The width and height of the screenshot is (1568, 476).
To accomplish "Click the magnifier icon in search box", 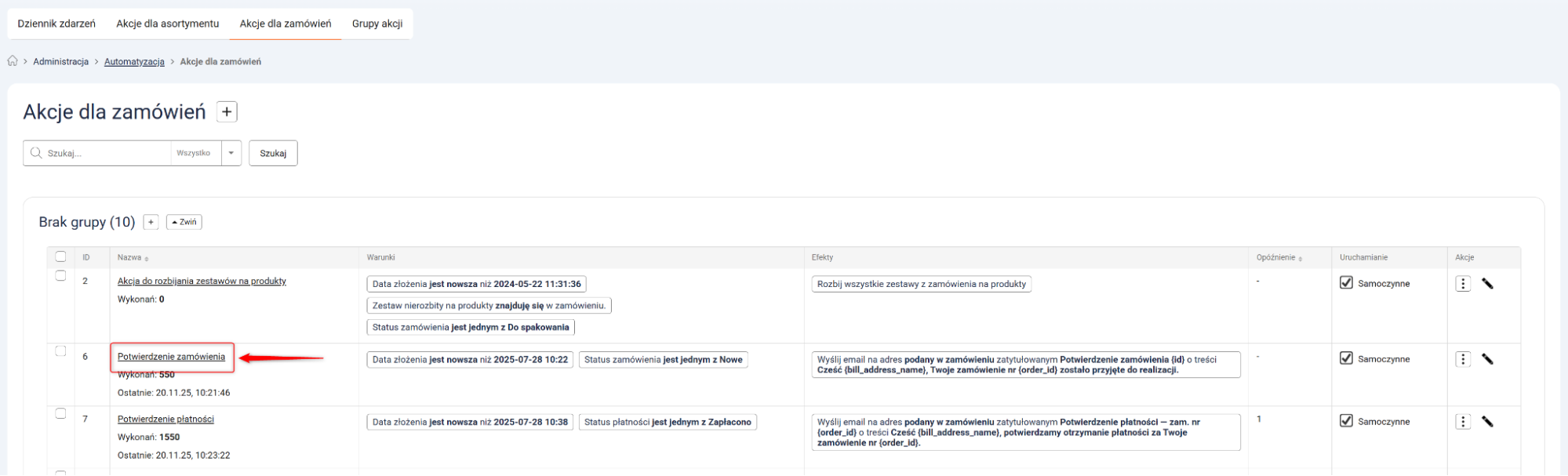I will tap(36, 153).
